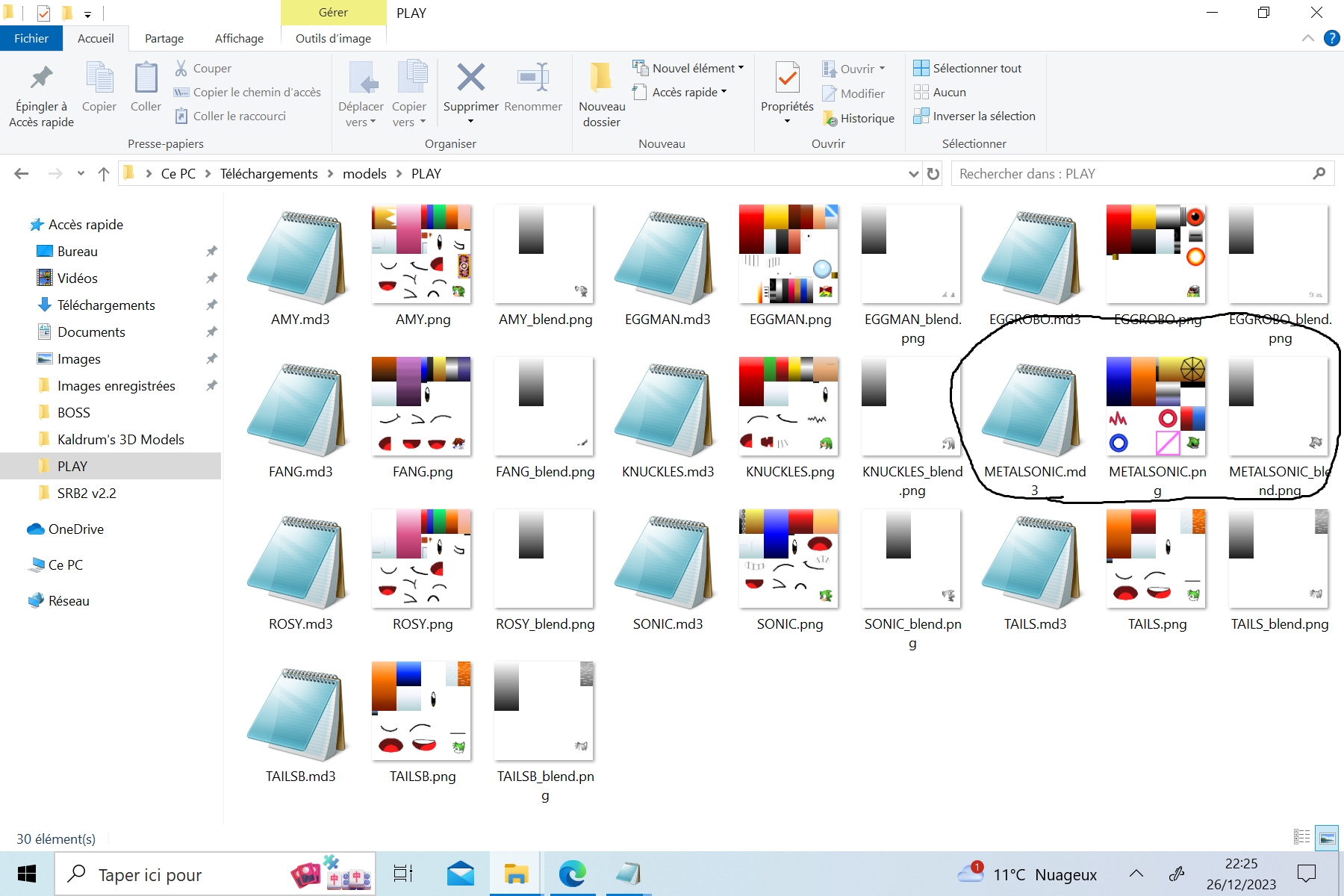Open Microsoft Edge from the taskbar

click(x=573, y=874)
